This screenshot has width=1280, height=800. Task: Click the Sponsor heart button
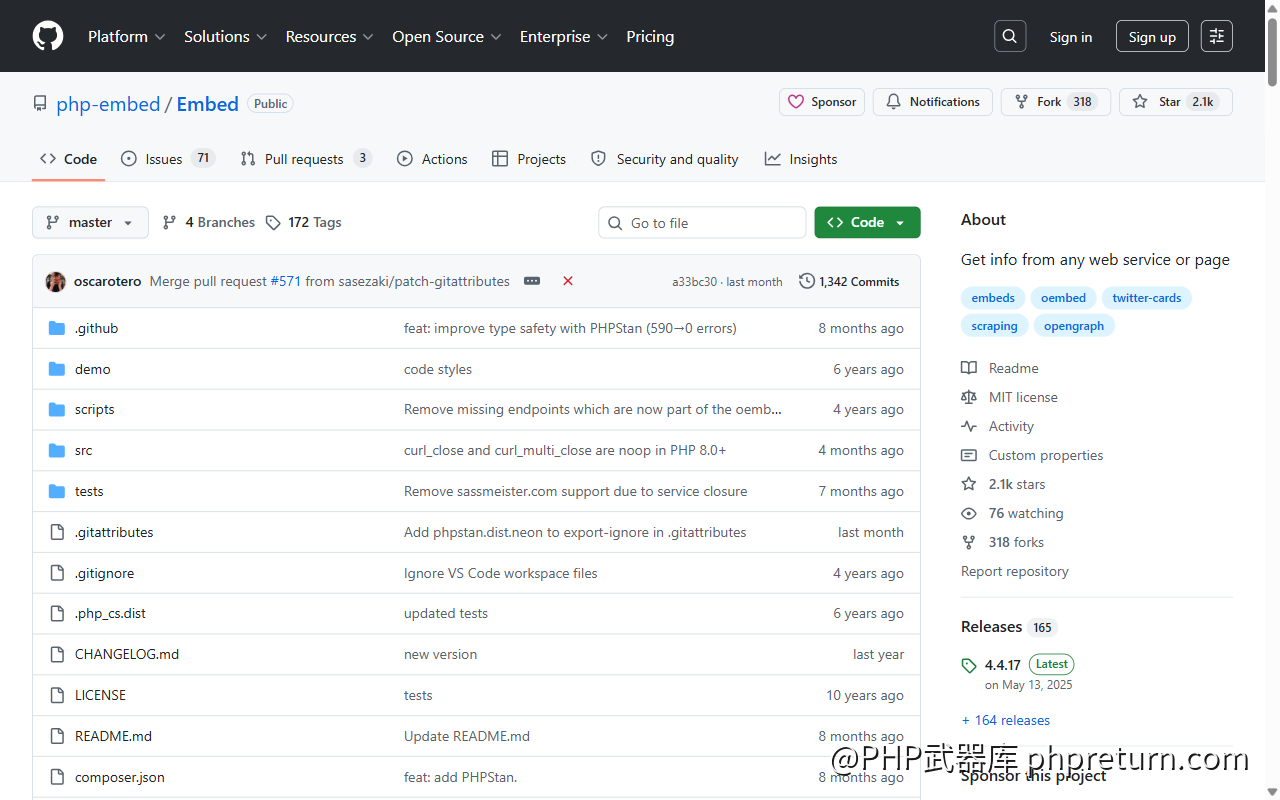pos(822,102)
